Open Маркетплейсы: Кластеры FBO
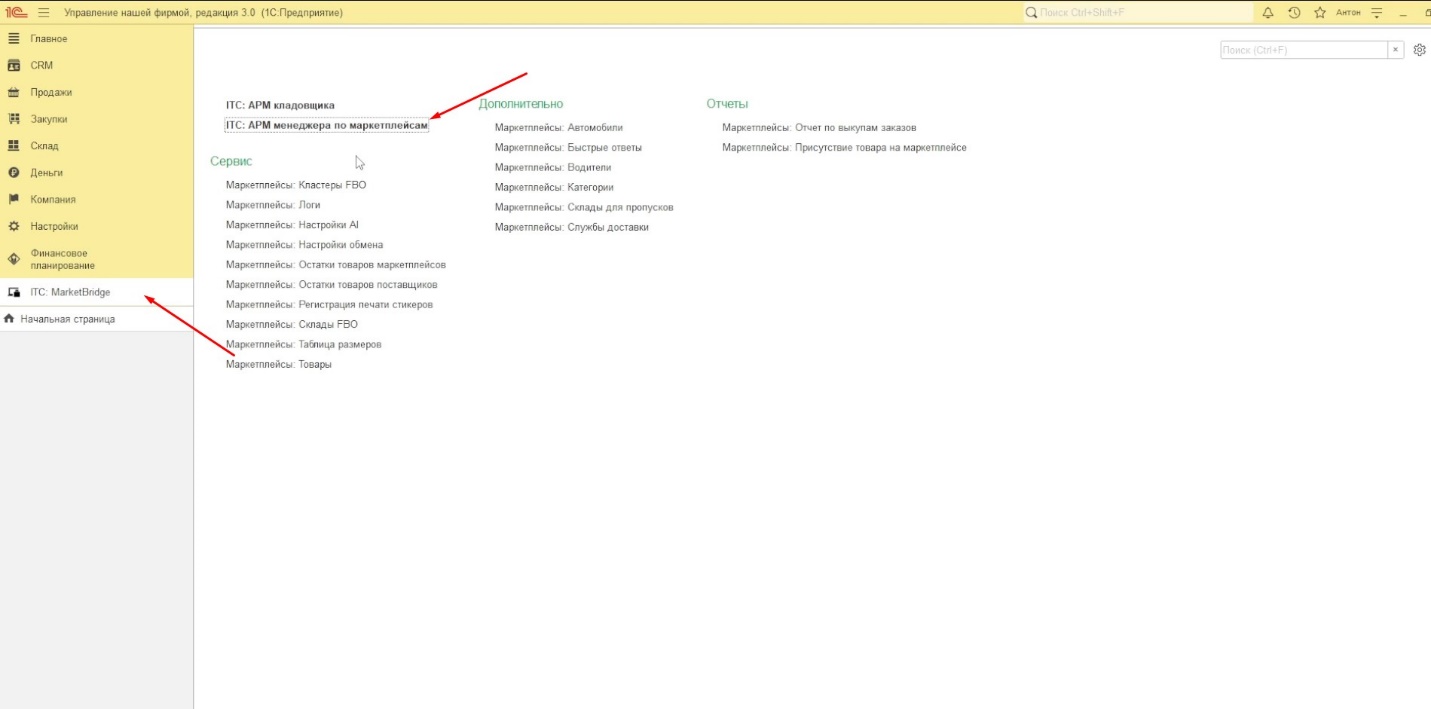The image size is (1431, 709). (296, 185)
